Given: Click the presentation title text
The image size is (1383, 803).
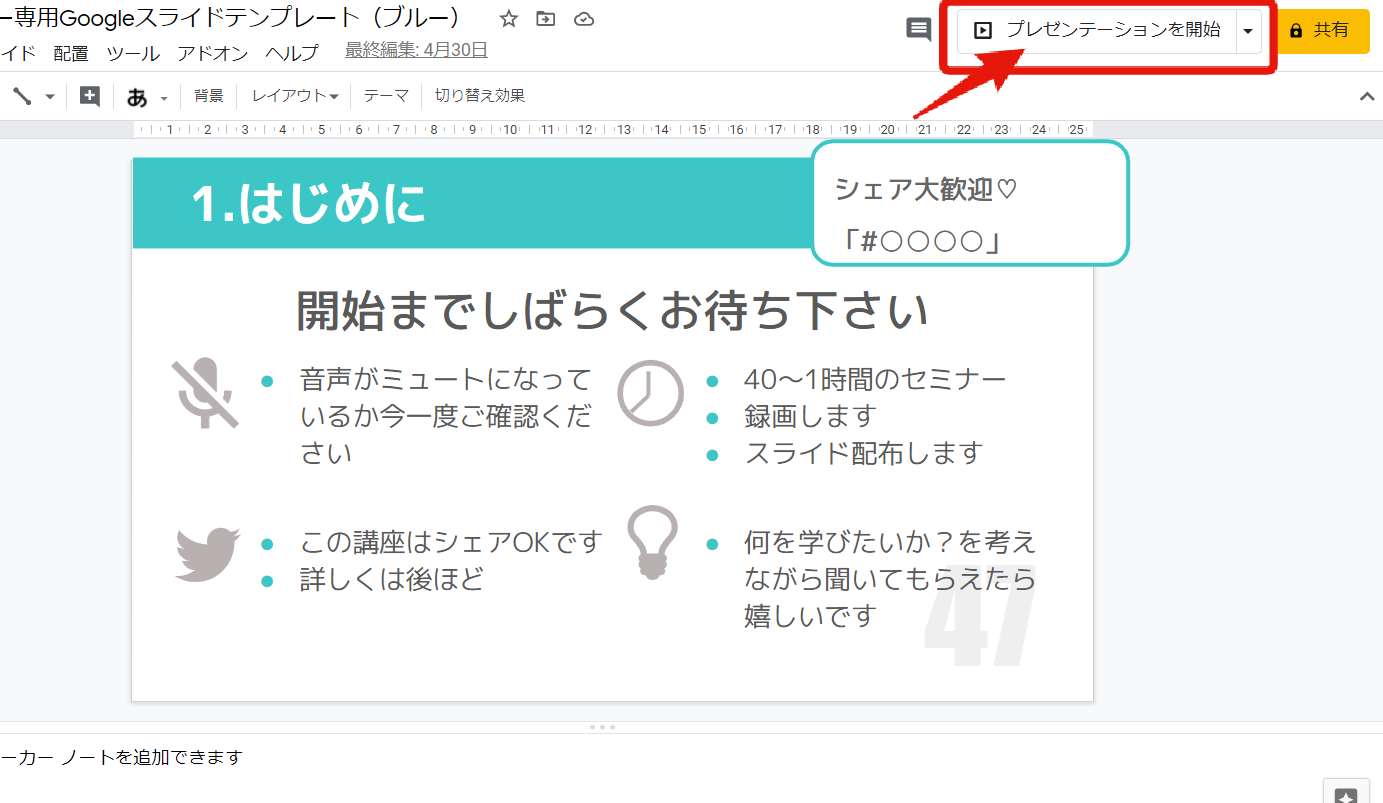Looking at the screenshot, I should tap(231, 18).
